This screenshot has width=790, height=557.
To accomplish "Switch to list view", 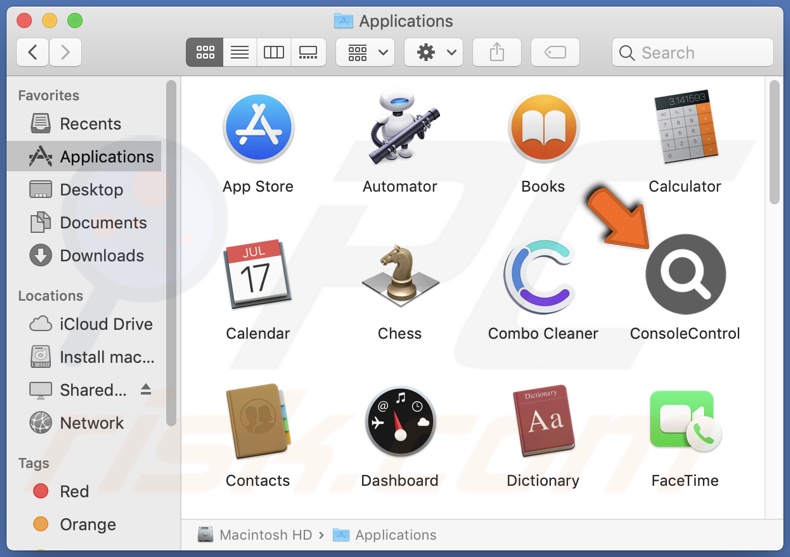I will 240,52.
